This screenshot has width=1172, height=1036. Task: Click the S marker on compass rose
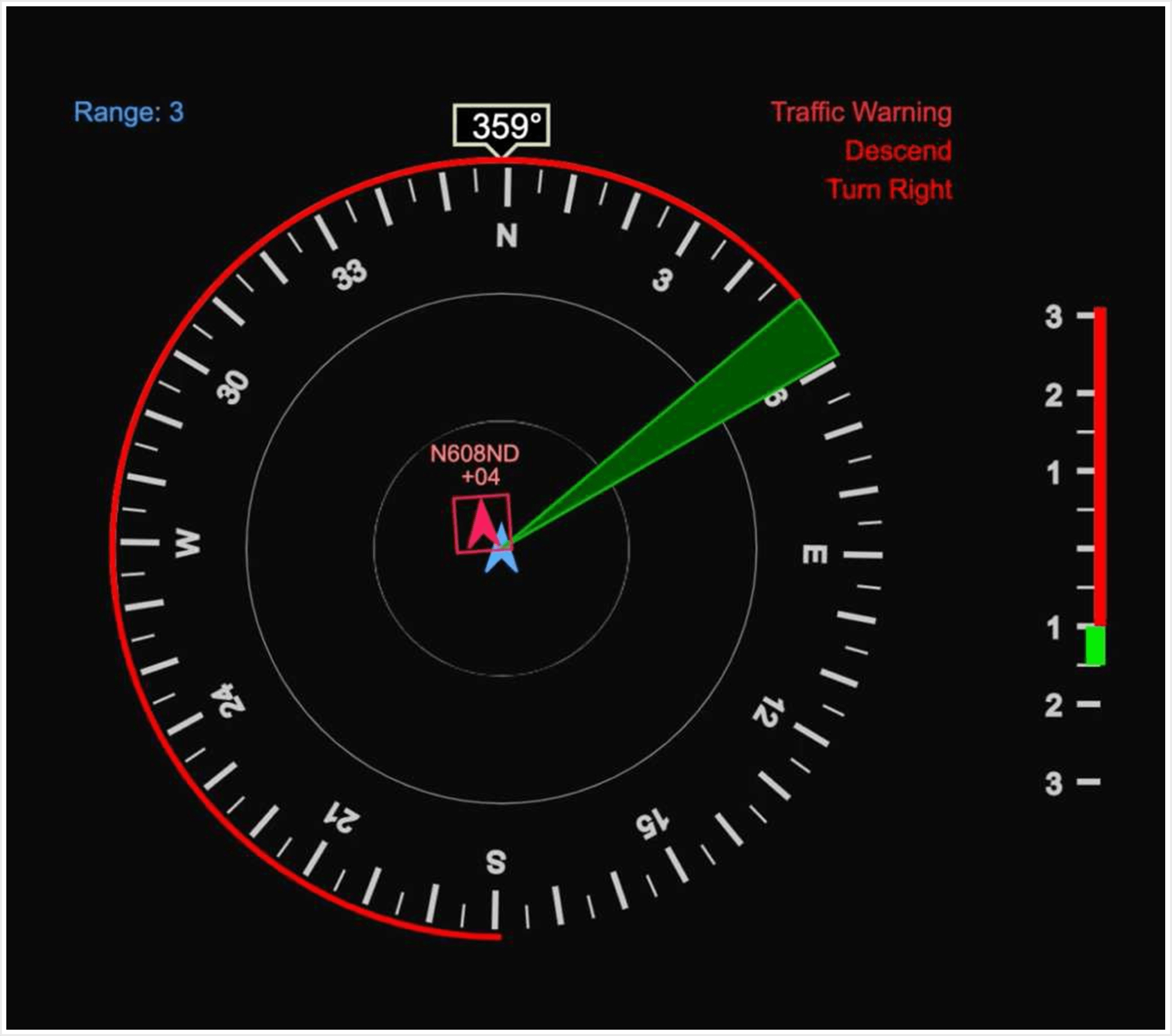pos(496,862)
